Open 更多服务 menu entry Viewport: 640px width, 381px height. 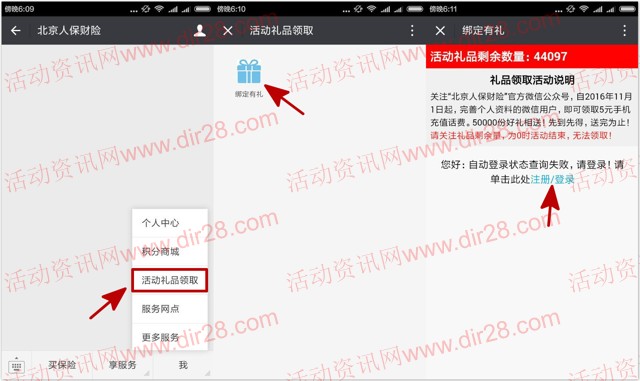[169, 337]
